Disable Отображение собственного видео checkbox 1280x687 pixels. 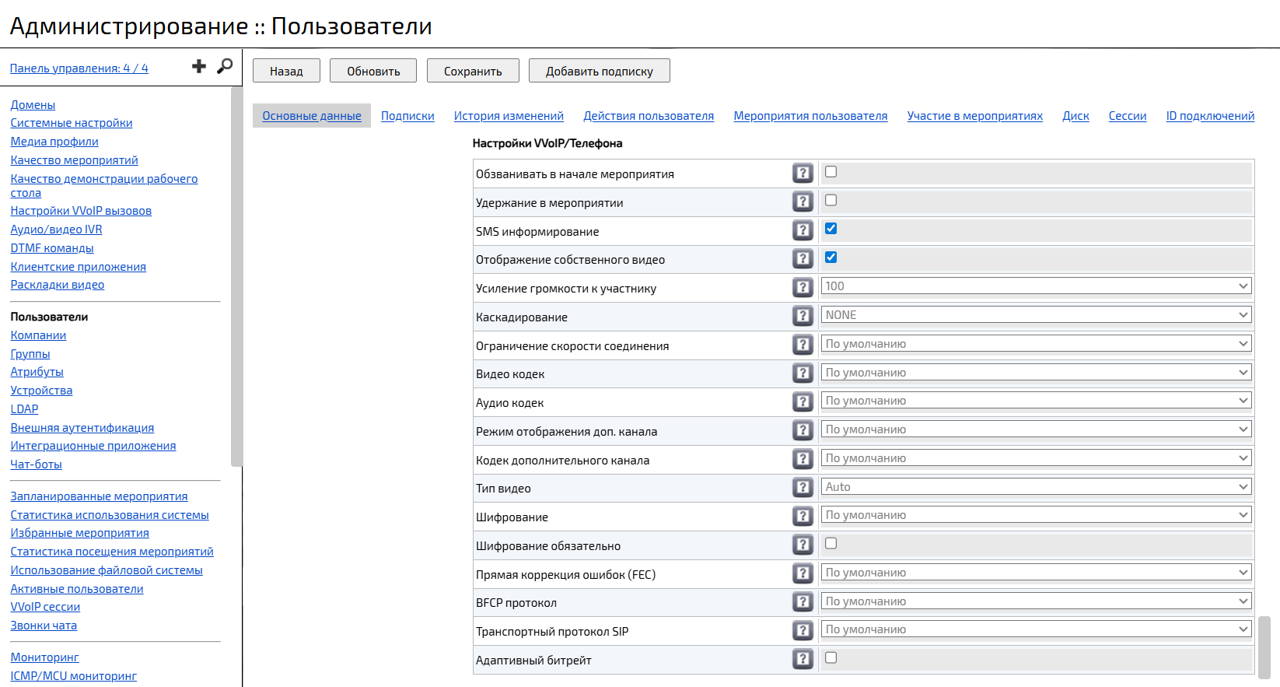tap(831, 258)
